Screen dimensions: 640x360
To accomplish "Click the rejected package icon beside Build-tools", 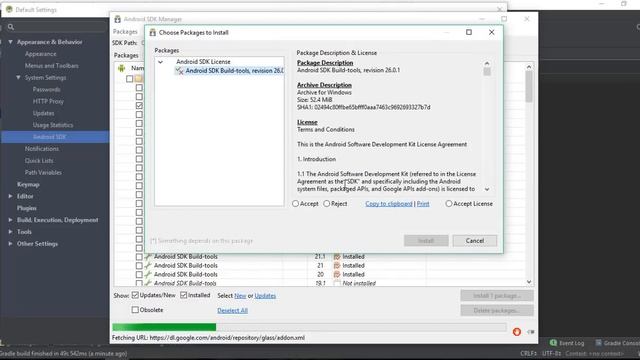I will click(179, 71).
